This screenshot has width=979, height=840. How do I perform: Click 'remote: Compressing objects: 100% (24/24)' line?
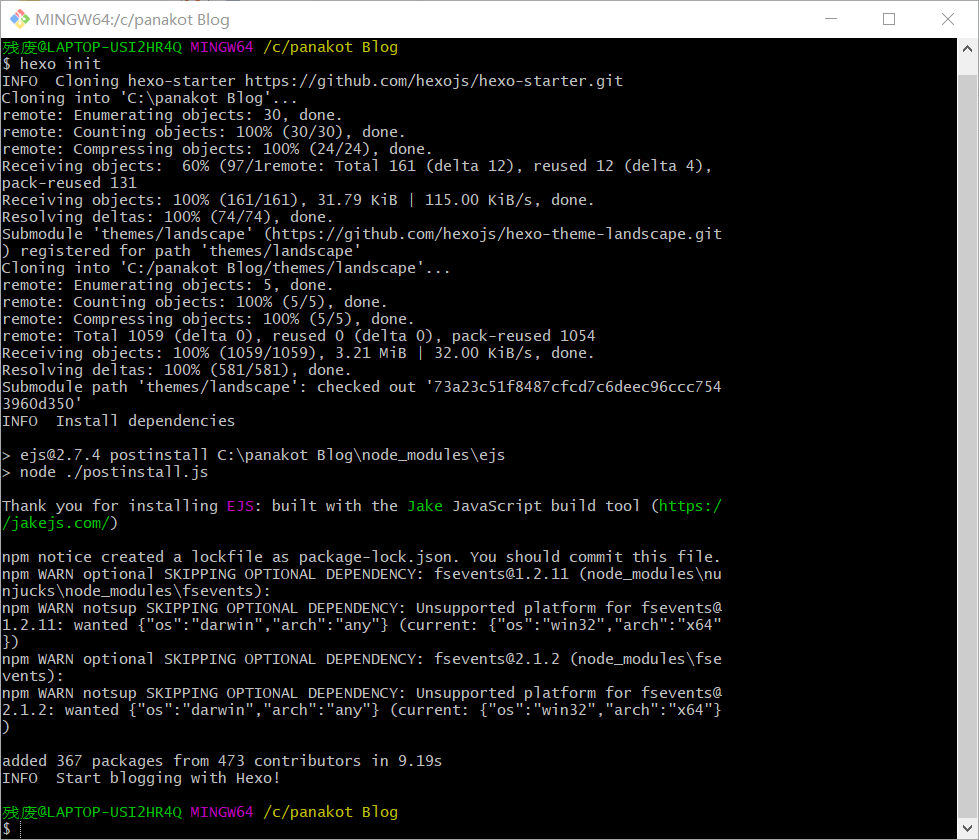click(x=217, y=149)
